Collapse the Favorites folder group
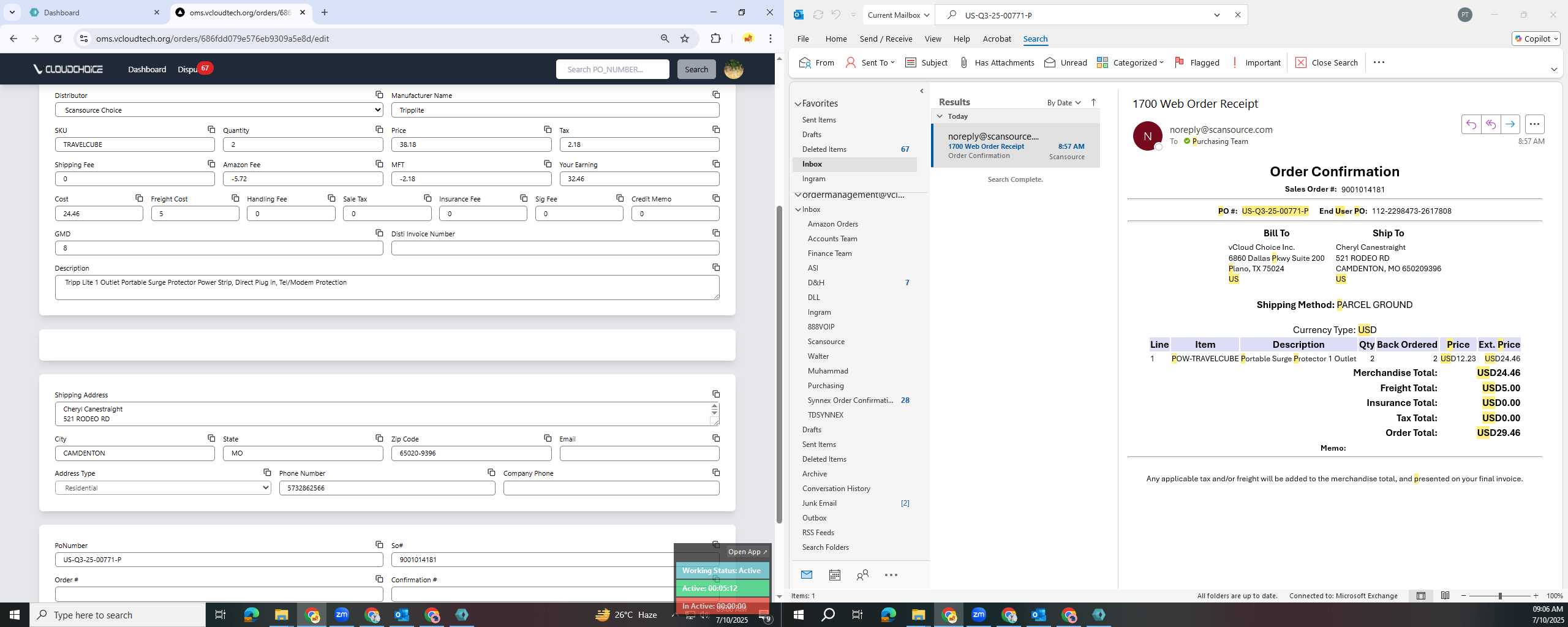 pos(798,104)
